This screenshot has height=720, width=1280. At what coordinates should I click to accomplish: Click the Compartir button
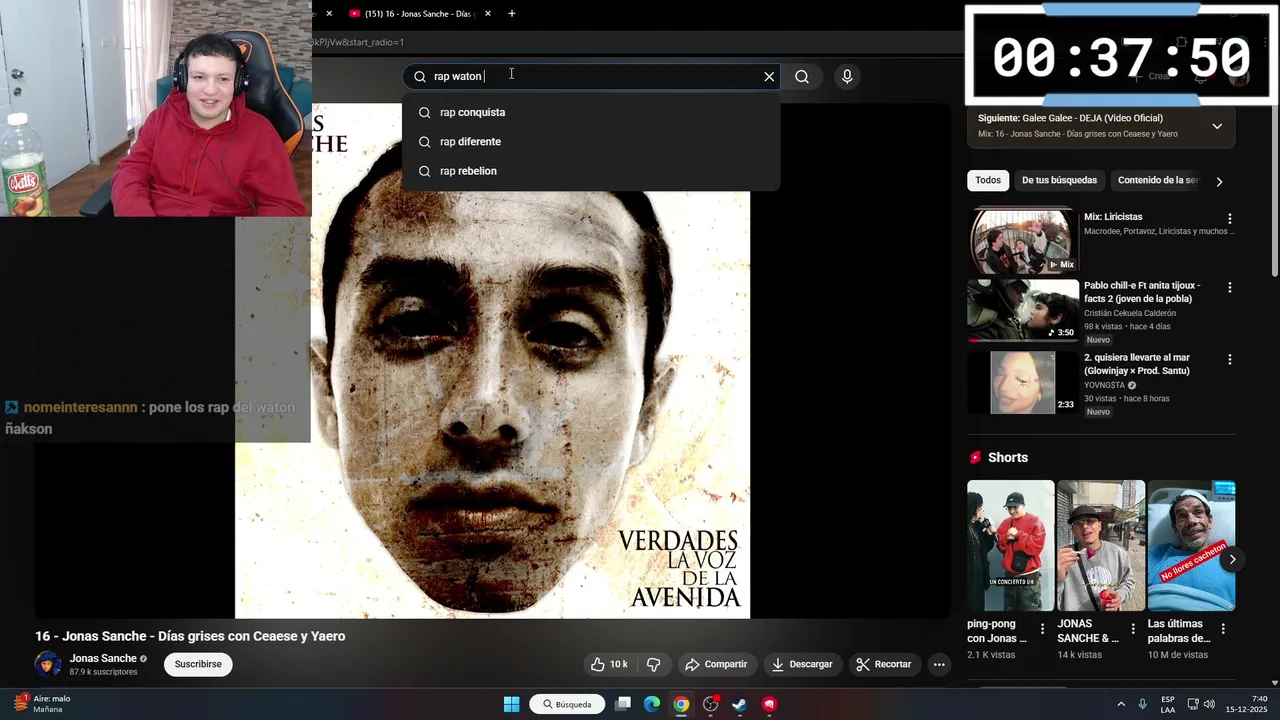716,664
